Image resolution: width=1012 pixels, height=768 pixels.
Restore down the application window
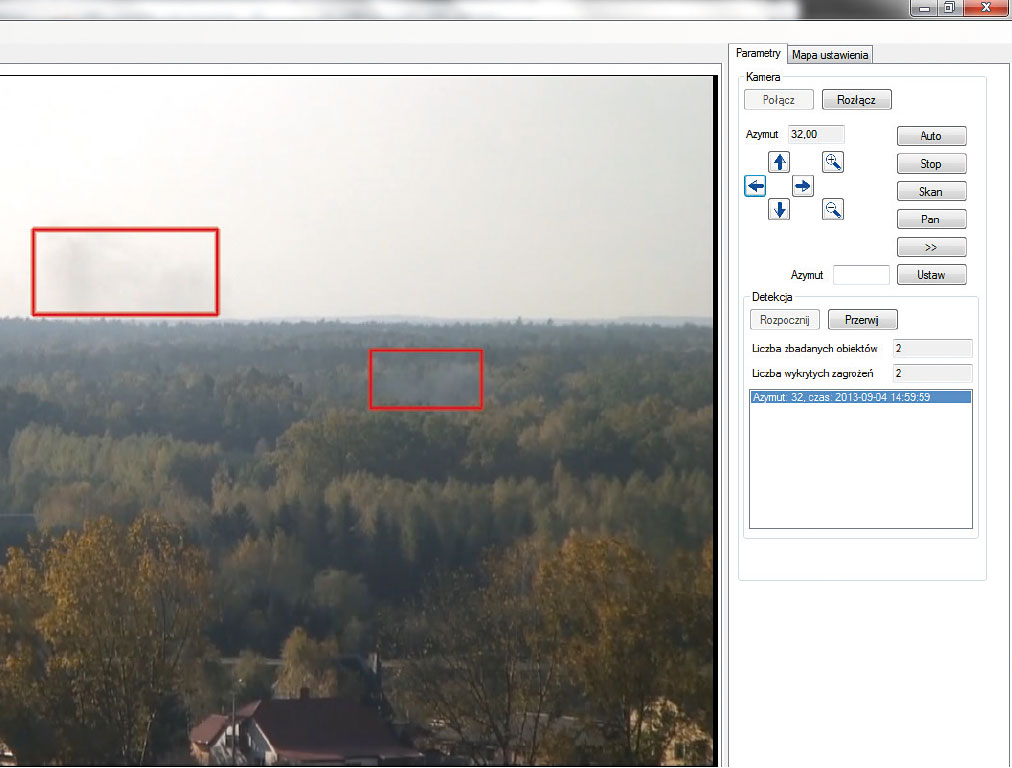(950, 8)
